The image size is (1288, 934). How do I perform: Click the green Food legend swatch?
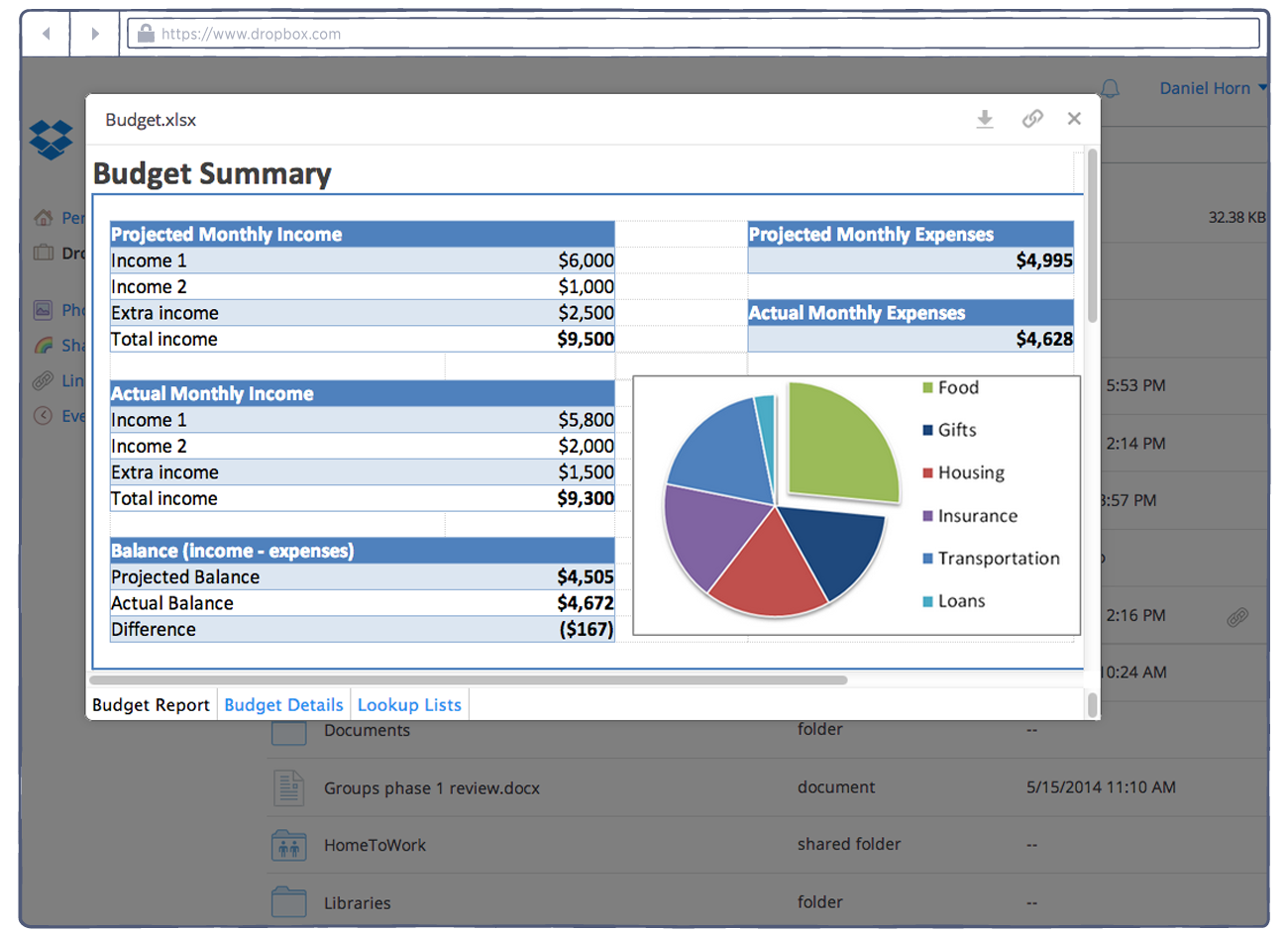pos(927,387)
